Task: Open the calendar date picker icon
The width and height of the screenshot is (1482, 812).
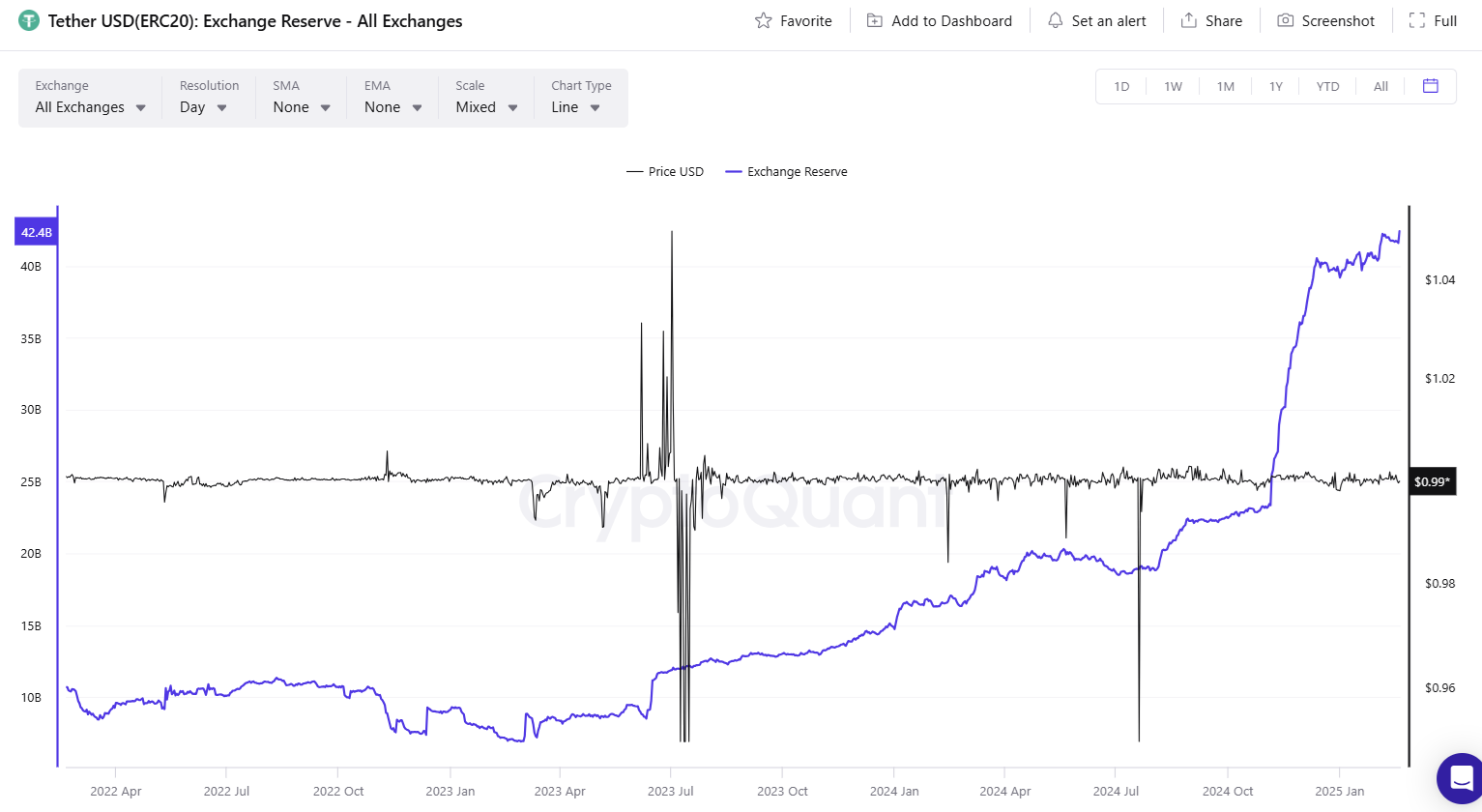Action: coord(1431,86)
